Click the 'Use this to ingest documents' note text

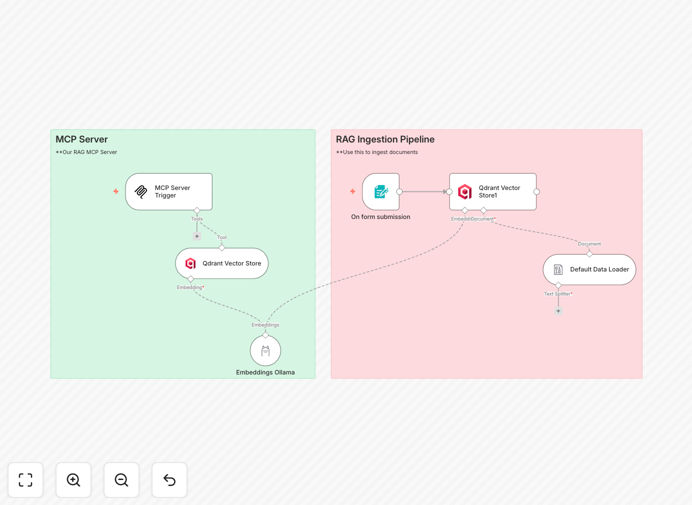pos(377,152)
